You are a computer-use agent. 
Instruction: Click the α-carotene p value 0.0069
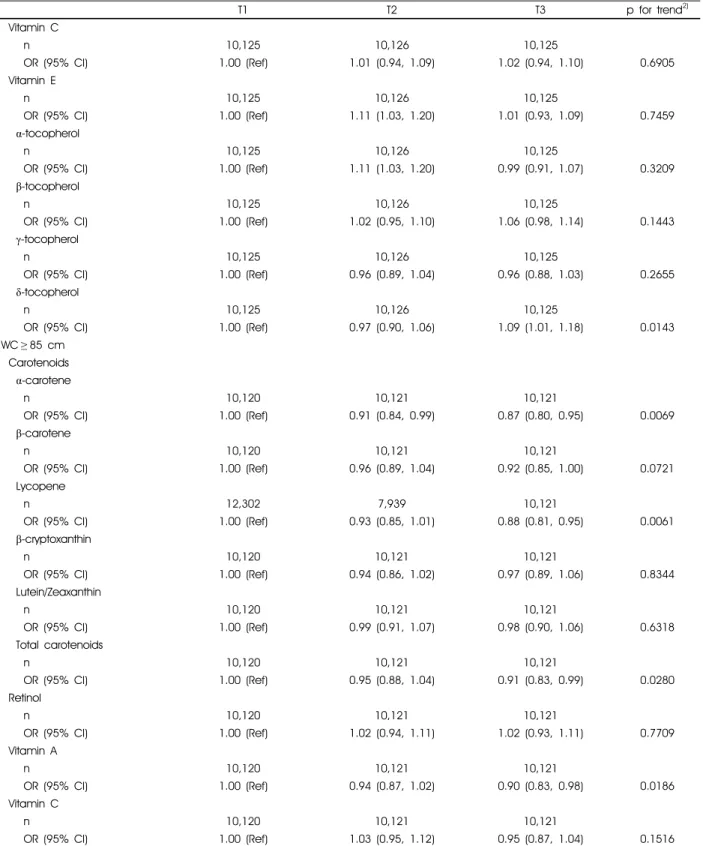coord(657,415)
